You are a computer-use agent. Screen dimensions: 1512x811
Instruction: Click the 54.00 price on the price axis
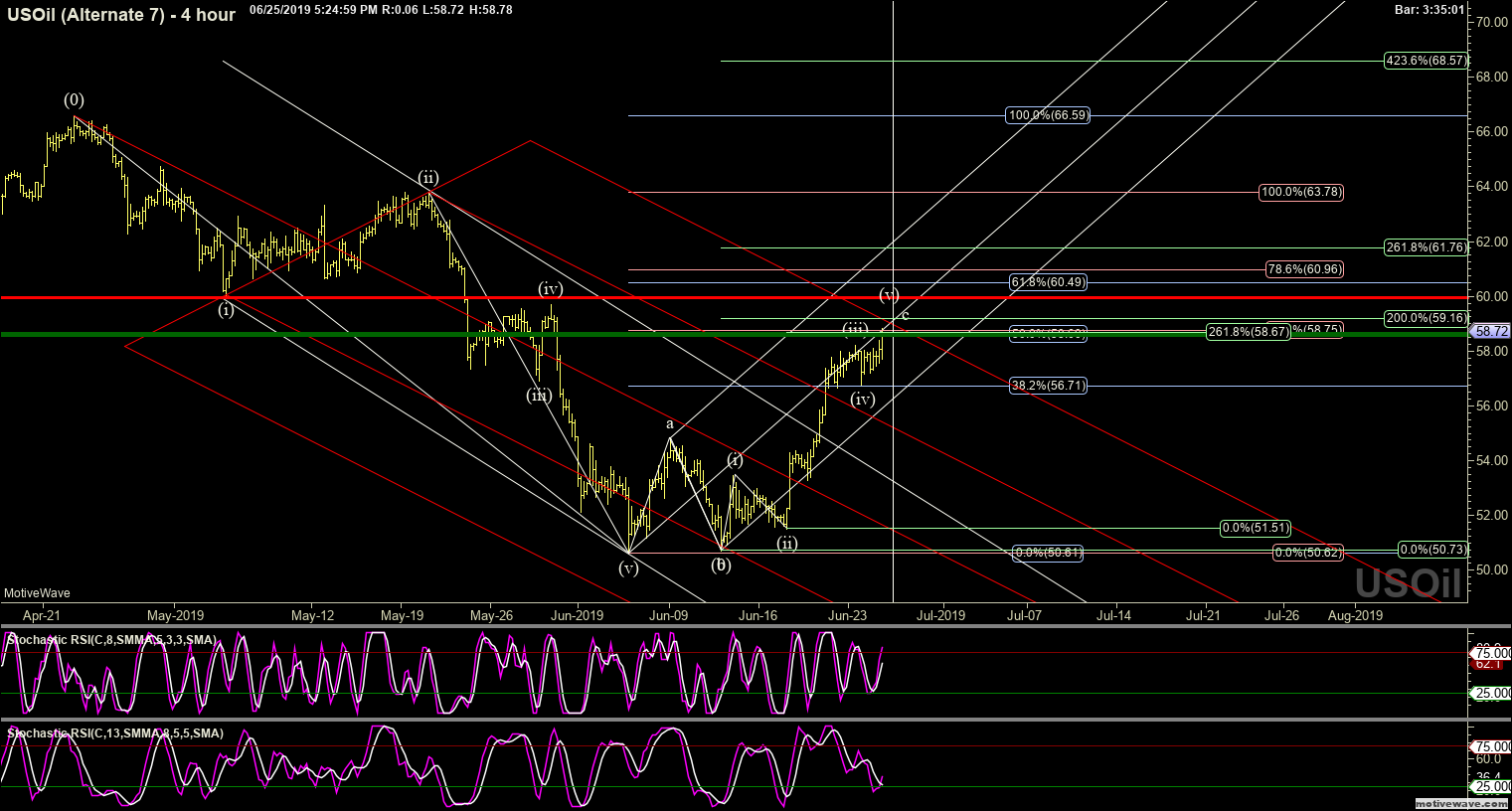pos(1492,460)
